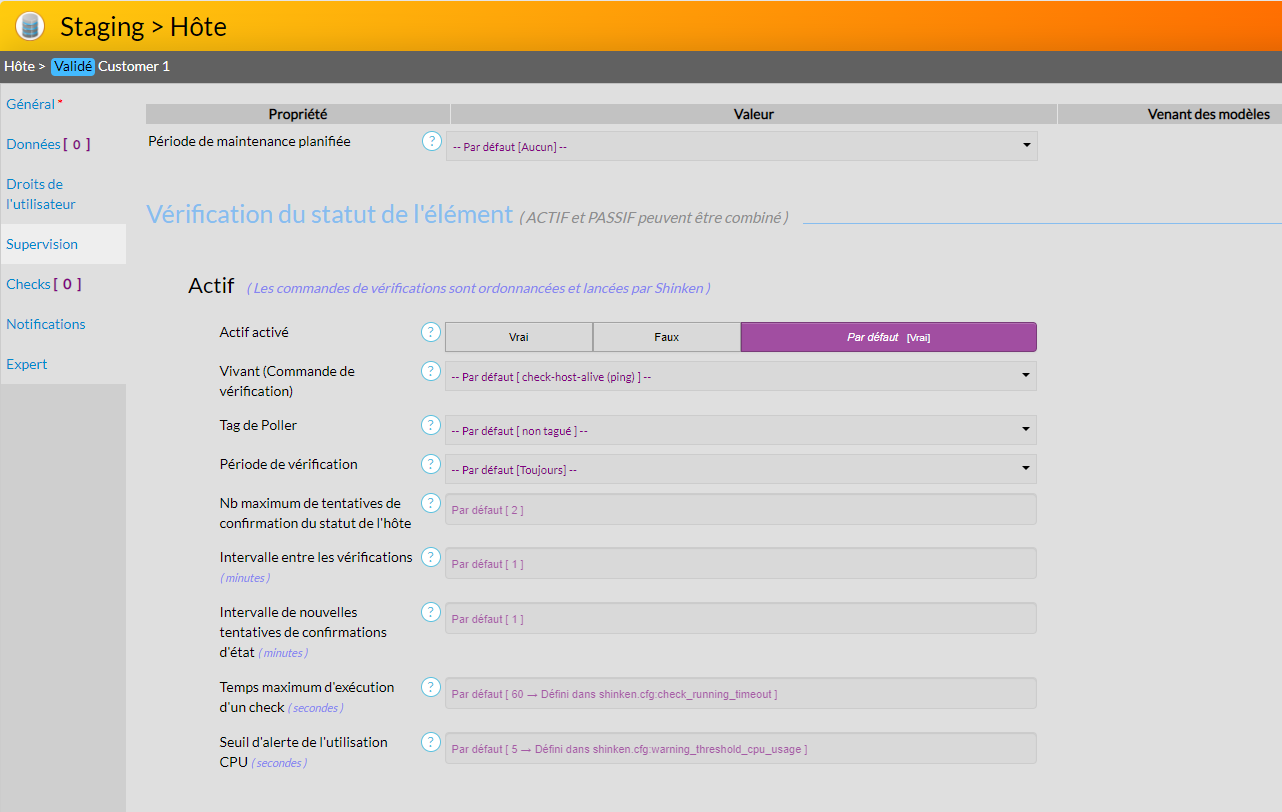1282x812 pixels.
Task: Expand the Tag de Poller dropdown
Action: (x=741, y=430)
